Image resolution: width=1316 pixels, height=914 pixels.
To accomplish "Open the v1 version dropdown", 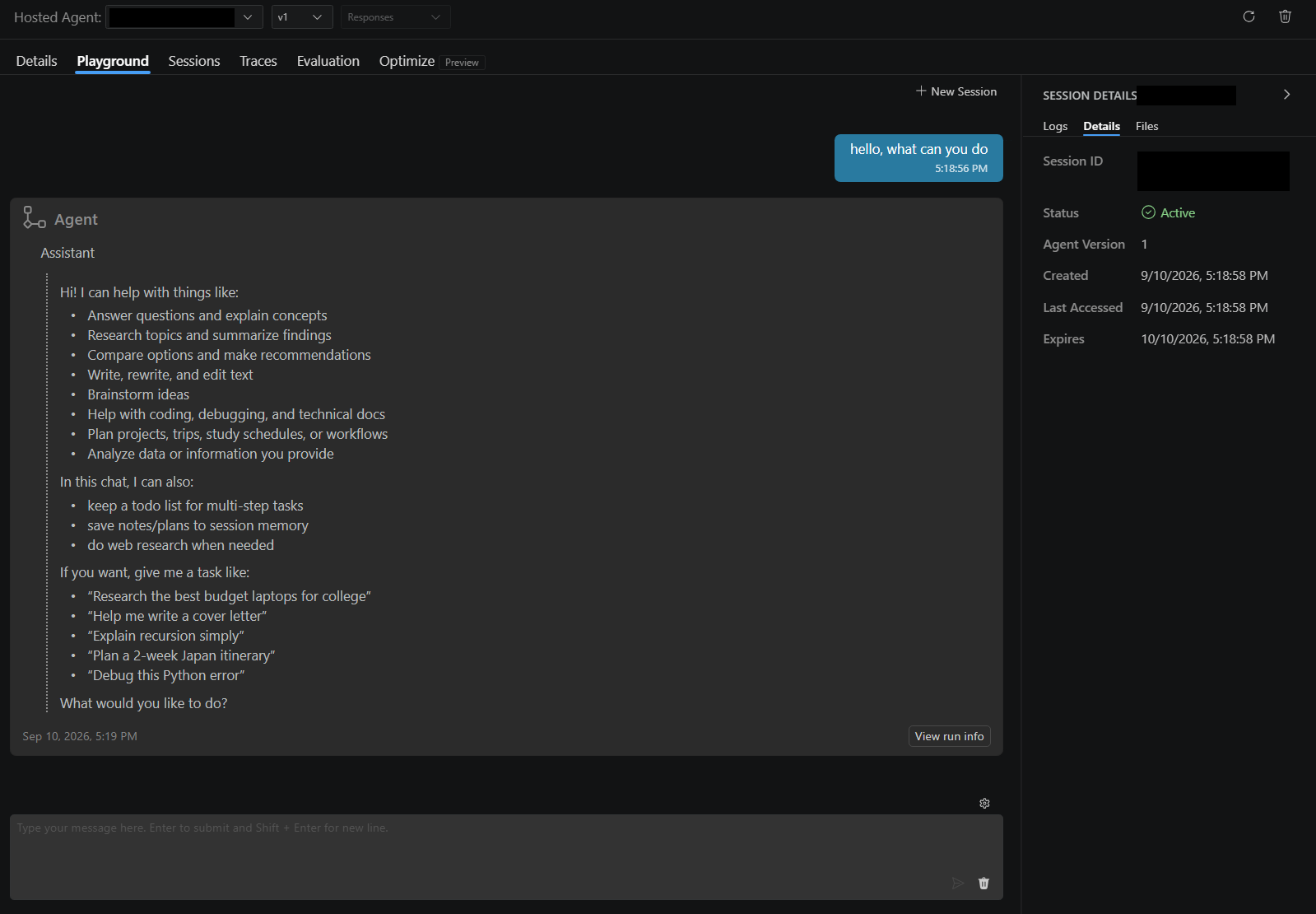I will (302, 17).
